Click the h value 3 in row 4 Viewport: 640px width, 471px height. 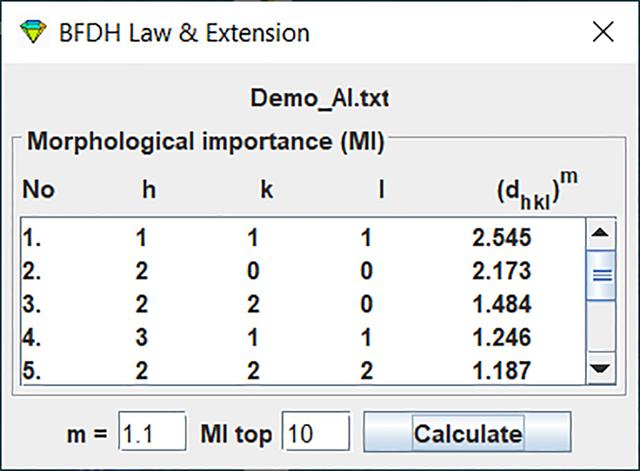pyautogui.click(x=141, y=338)
